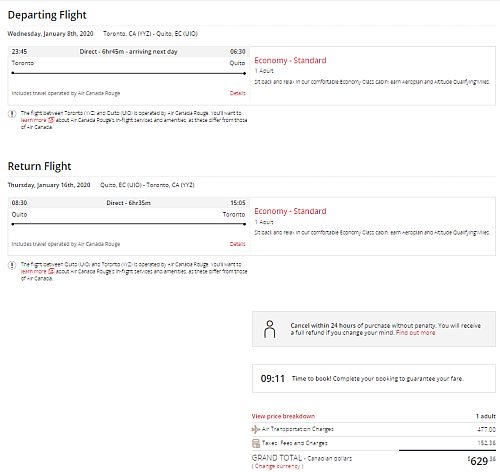Click the person icon in cancellation notice
Image resolution: width=500 pixels, height=472 pixels.
pyautogui.click(x=270, y=329)
